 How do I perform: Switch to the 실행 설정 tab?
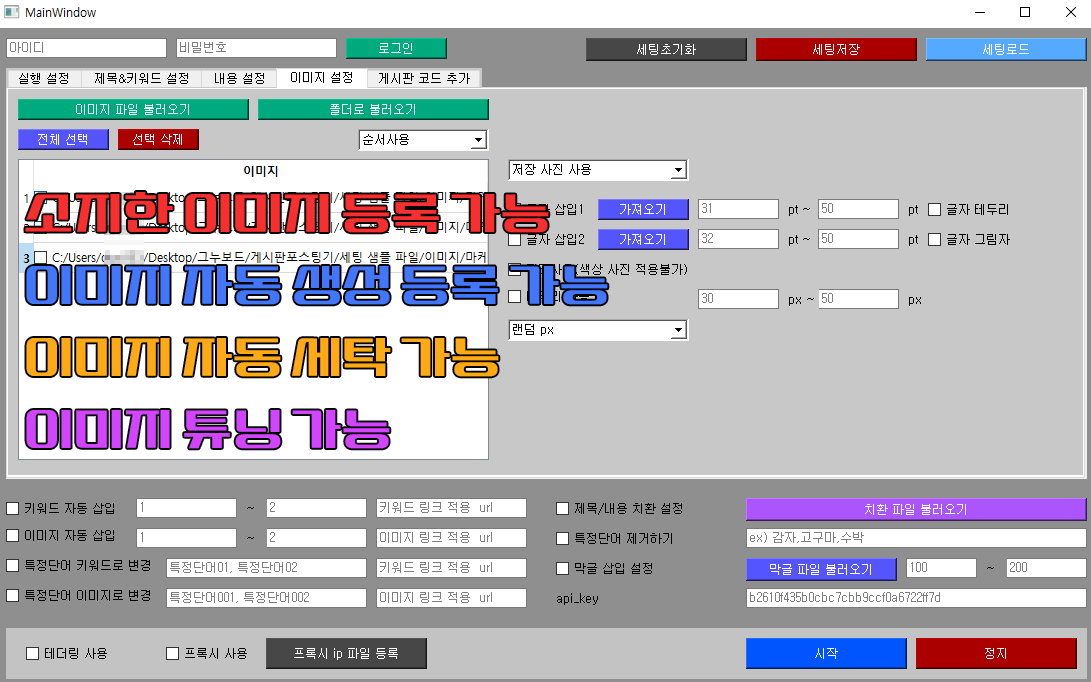pos(44,78)
